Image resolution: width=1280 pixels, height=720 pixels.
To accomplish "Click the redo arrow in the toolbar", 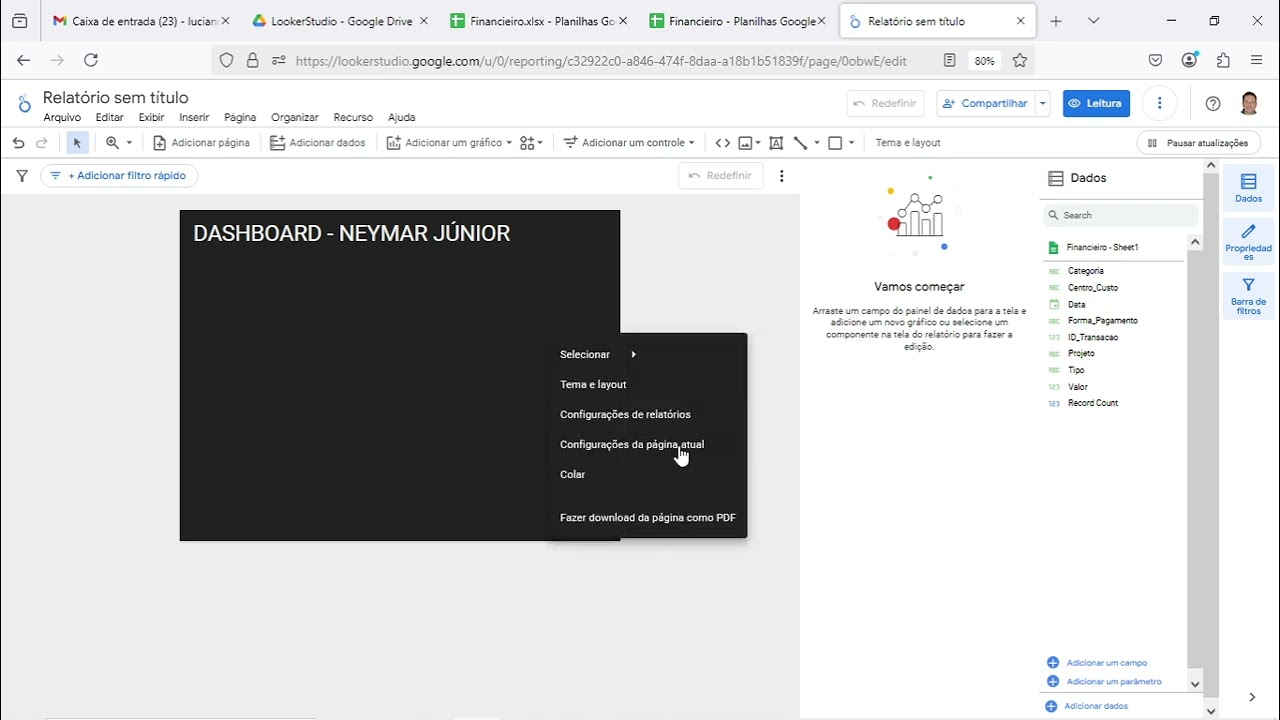I will pos(42,143).
